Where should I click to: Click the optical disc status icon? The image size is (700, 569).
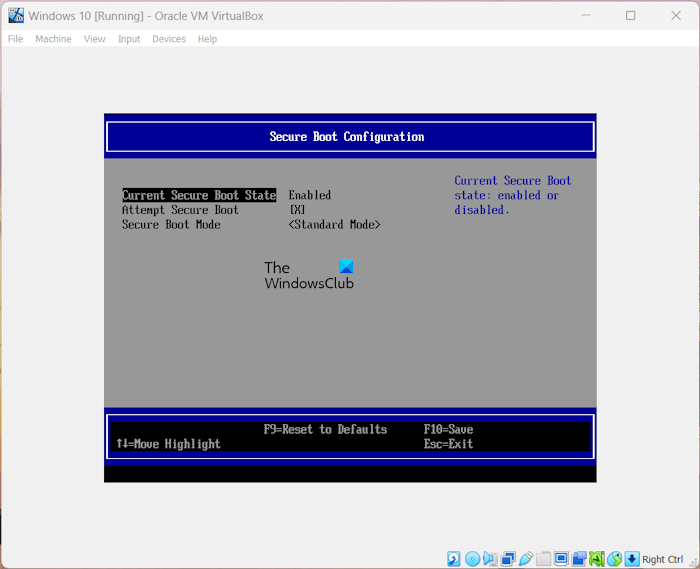click(x=472, y=559)
